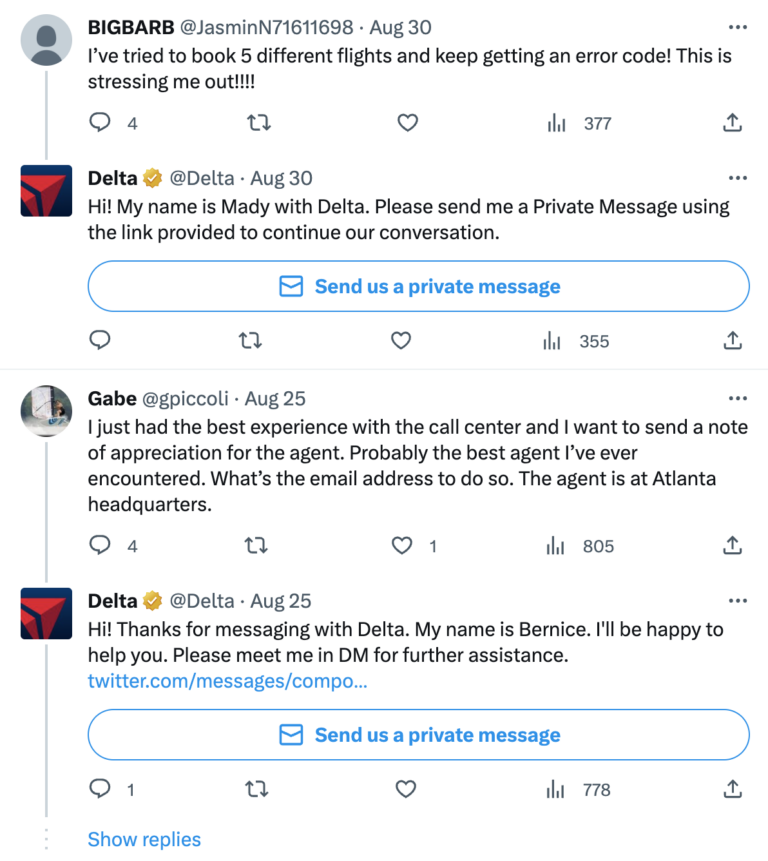The width and height of the screenshot is (768, 861).
Task: Like BIGBARB's tweet about booking flights
Action: pos(407,123)
